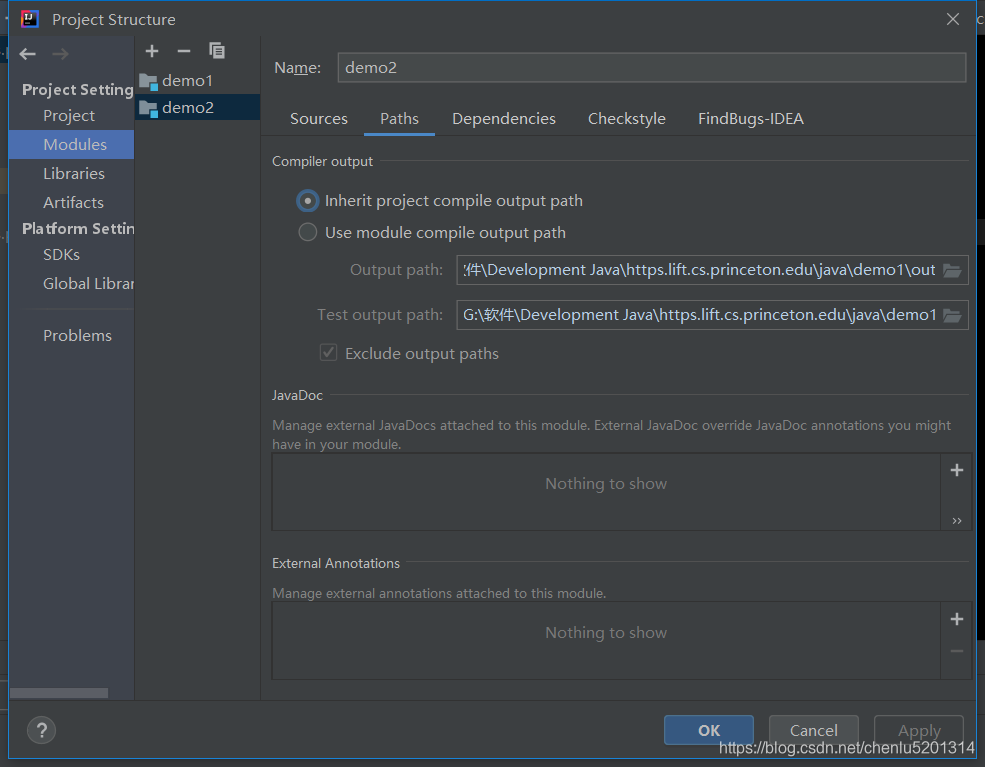The width and height of the screenshot is (985, 767).
Task: Select Use module compile output path
Action: 432,232
